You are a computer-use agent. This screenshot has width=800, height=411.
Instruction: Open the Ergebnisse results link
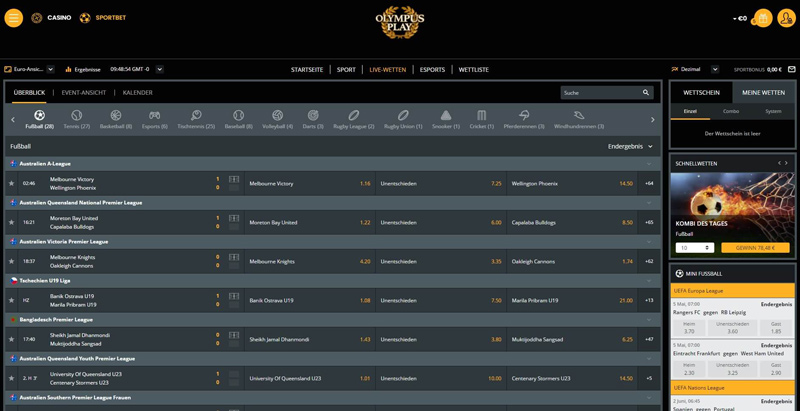pyautogui.click(x=83, y=69)
